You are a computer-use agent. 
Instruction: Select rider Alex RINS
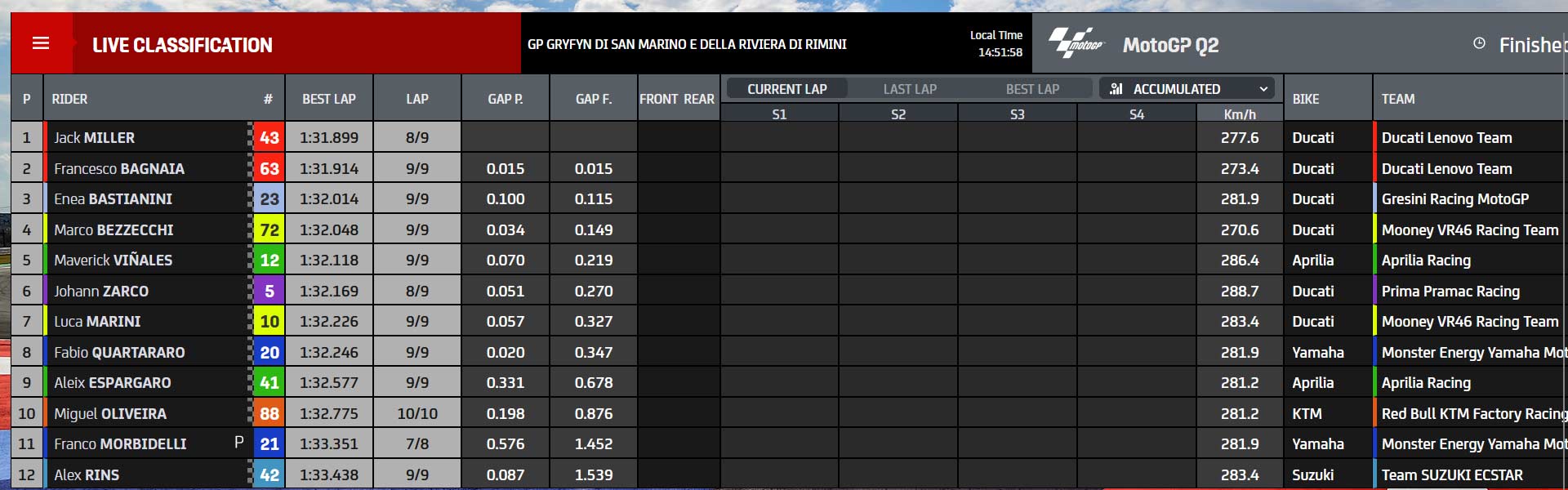[x=87, y=475]
